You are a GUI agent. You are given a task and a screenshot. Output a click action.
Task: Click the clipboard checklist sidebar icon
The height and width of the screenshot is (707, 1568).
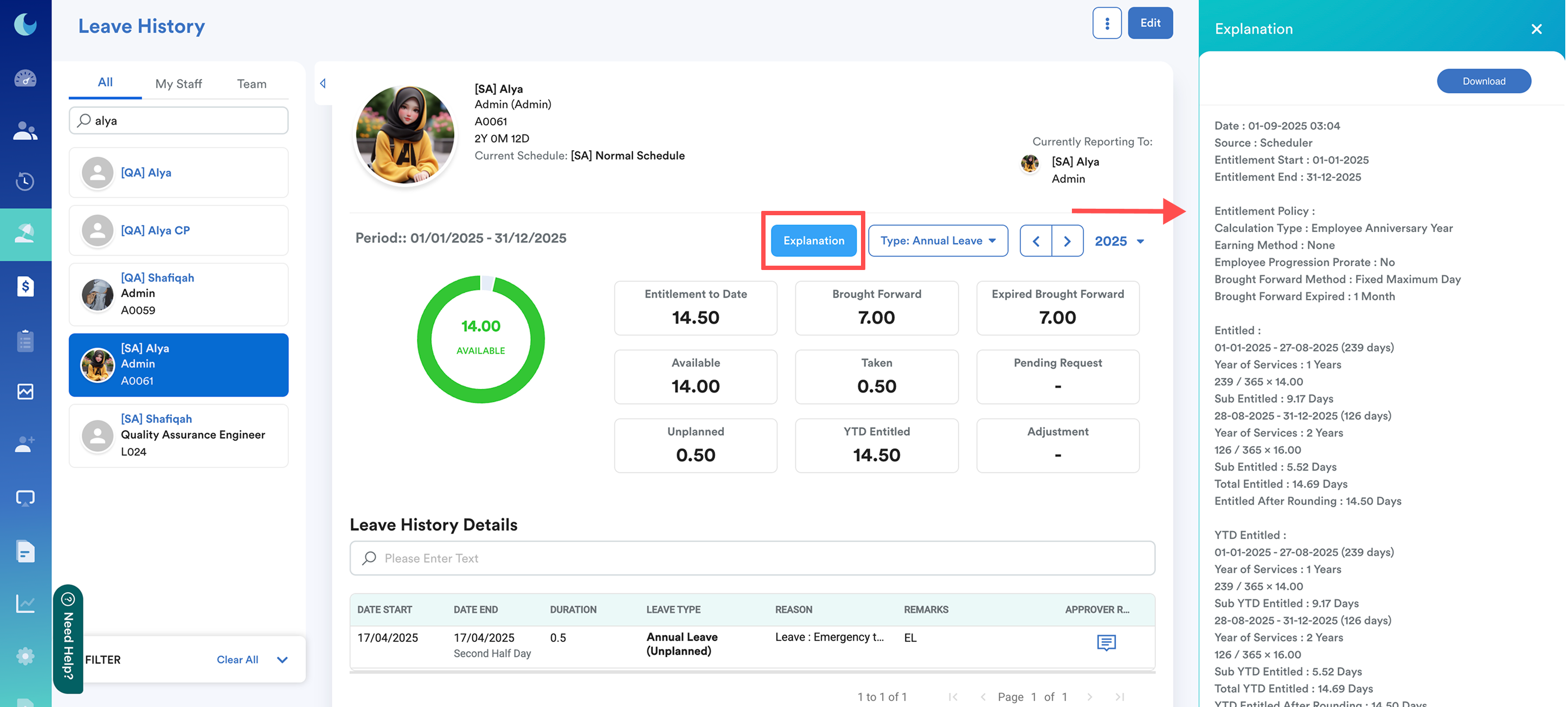coord(25,340)
